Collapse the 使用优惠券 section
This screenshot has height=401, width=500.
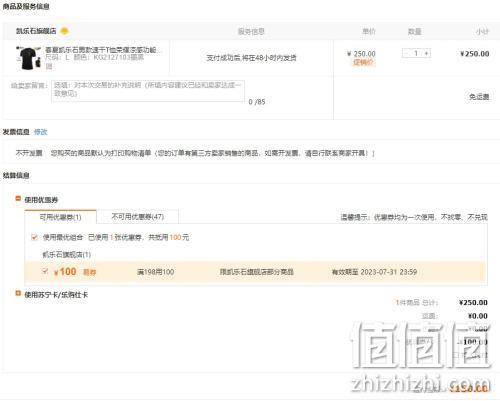click(x=18, y=199)
